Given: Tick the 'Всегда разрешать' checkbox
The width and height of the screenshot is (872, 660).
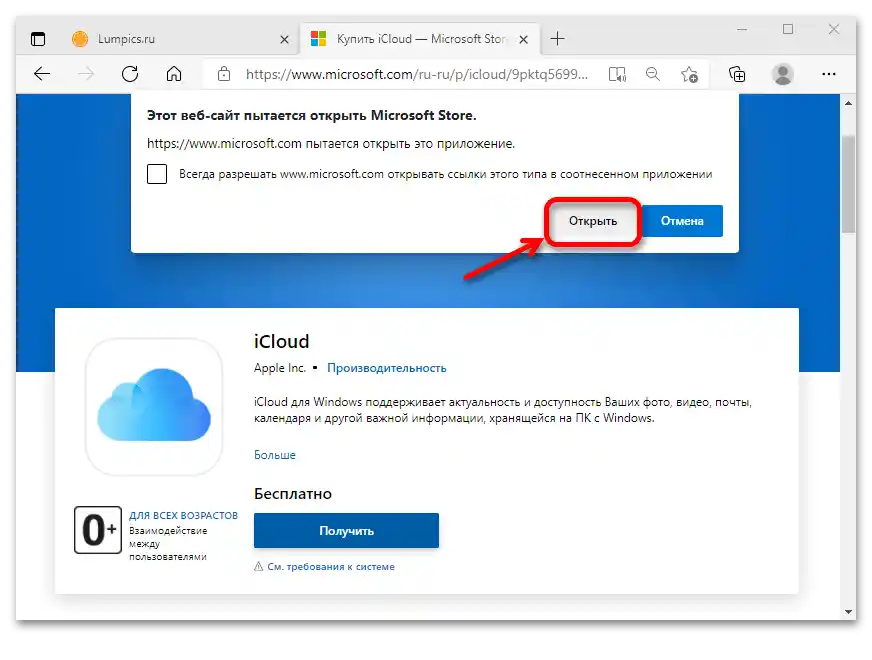Looking at the screenshot, I should [x=157, y=174].
